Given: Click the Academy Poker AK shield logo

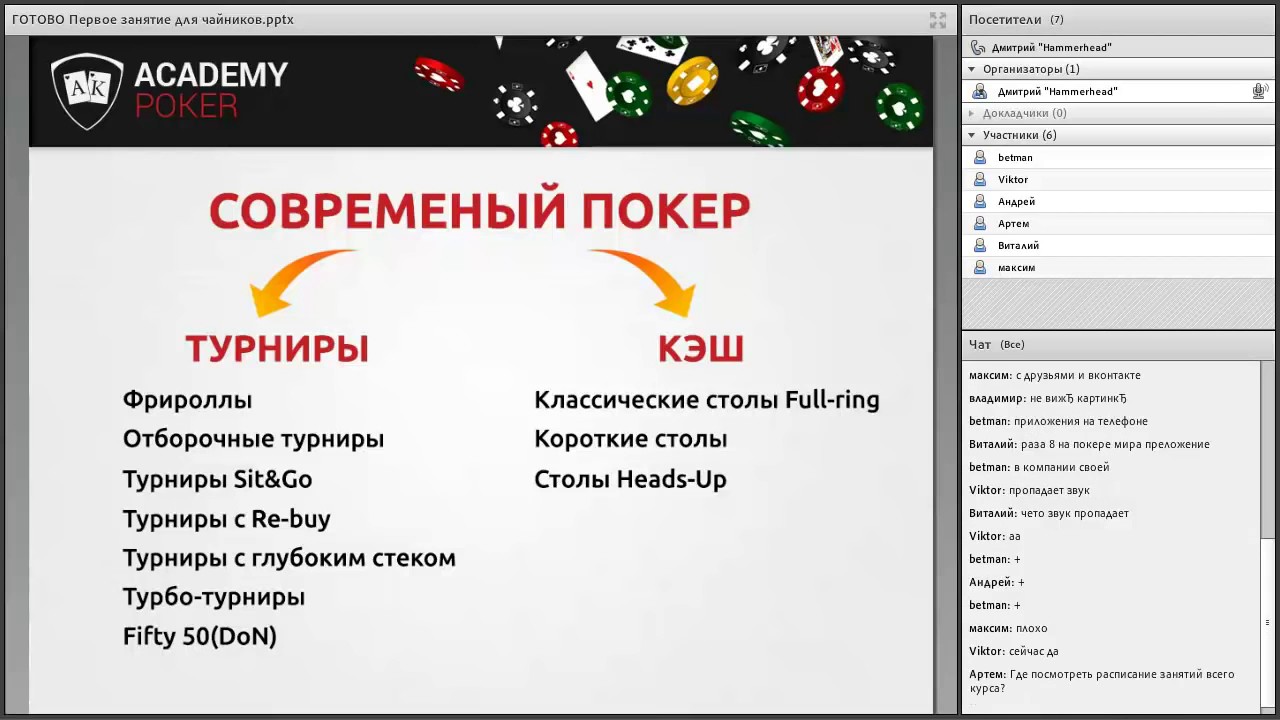Looking at the screenshot, I should point(87,90).
